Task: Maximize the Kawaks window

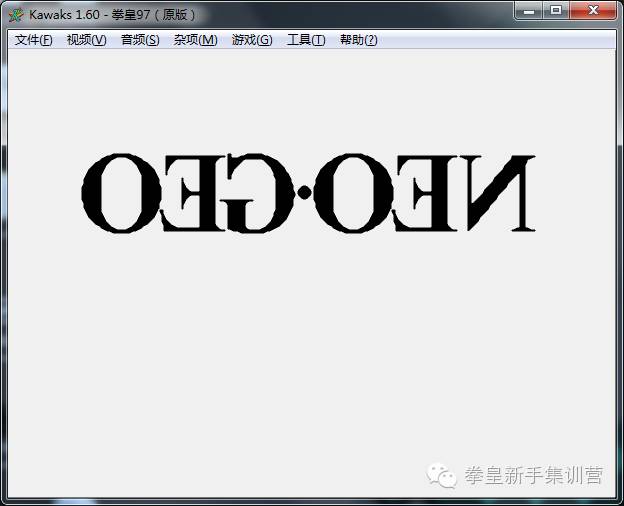Action: click(x=556, y=10)
